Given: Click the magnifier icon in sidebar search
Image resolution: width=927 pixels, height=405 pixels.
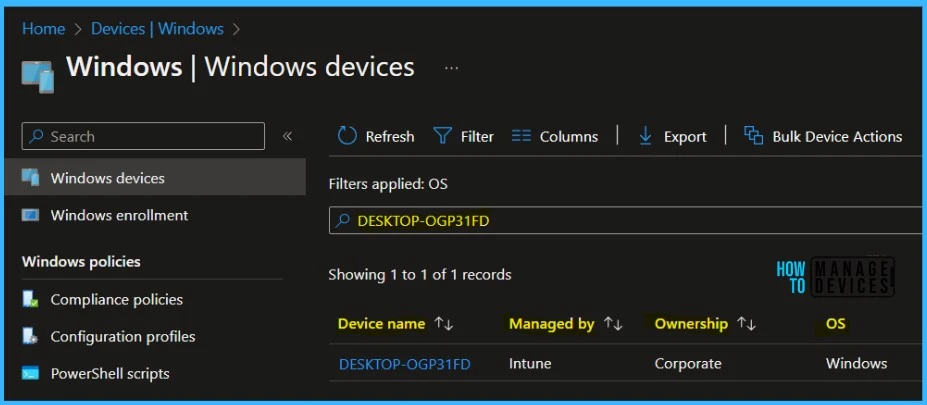Looking at the screenshot, I should click(36, 137).
